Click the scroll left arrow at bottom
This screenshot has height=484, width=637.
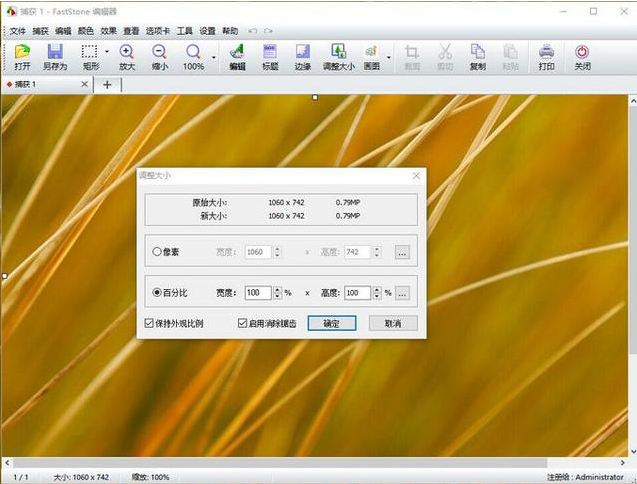click(x=7, y=462)
